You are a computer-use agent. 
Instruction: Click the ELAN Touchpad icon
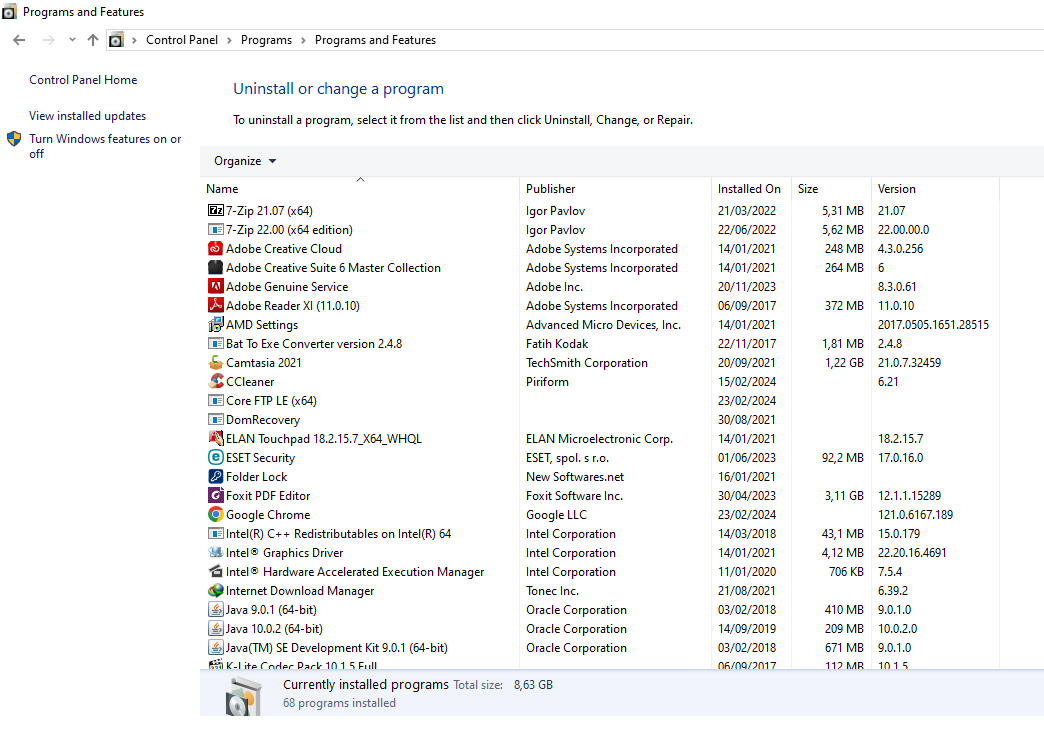point(215,438)
